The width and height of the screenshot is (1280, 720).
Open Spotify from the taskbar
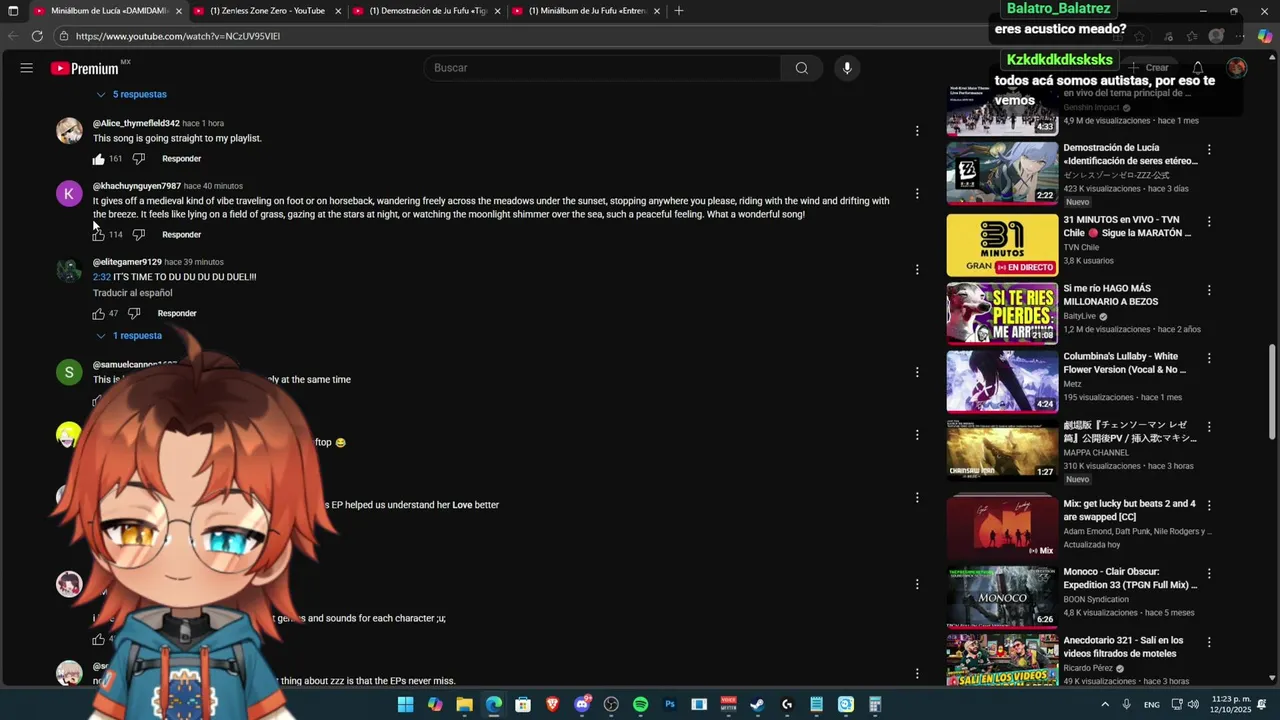[640, 705]
